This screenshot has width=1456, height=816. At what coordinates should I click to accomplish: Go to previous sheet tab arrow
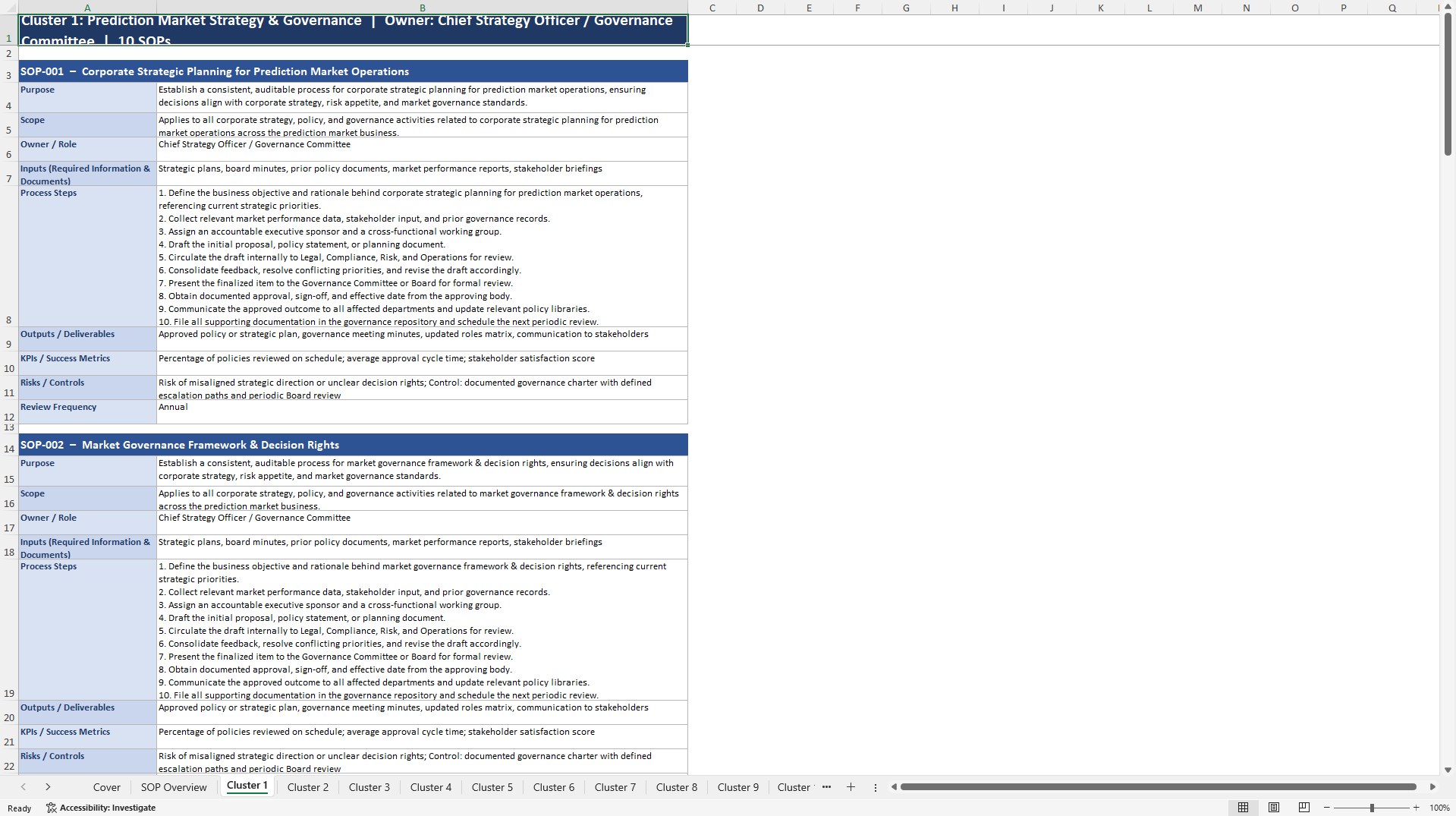[24, 787]
